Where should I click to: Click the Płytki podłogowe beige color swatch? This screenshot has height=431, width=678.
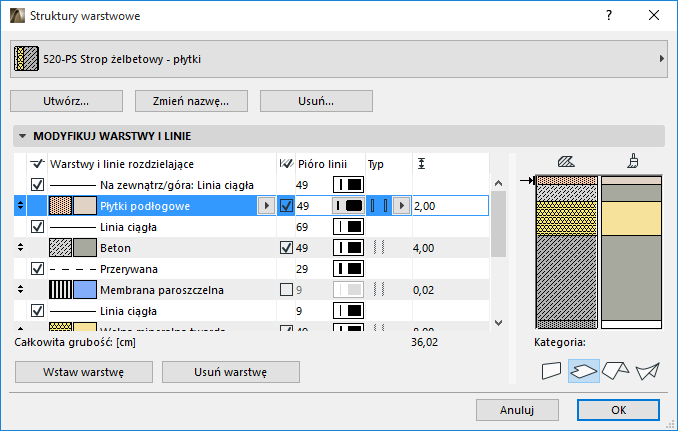[x=85, y=206]
